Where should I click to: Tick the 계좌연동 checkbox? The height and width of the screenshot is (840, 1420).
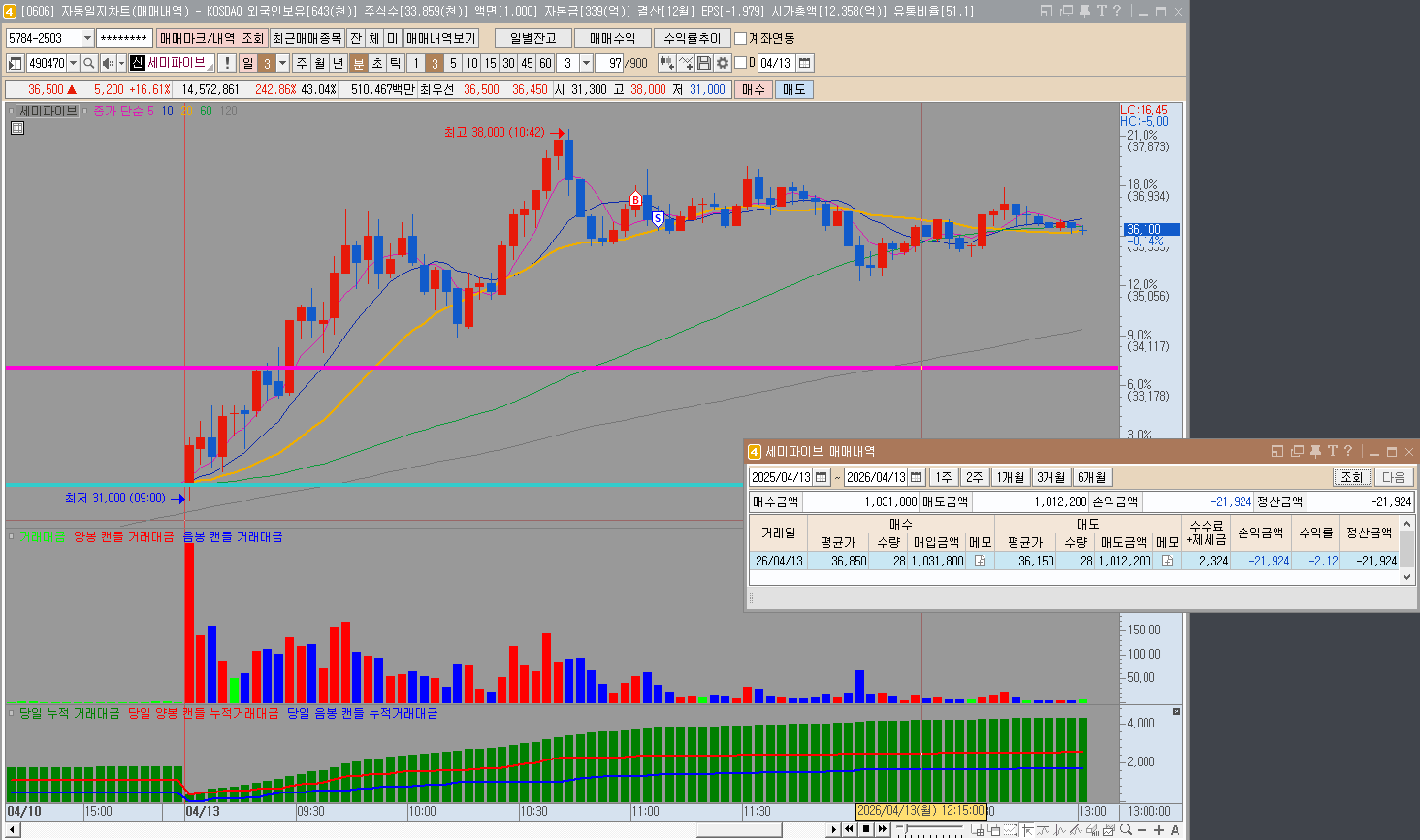741,38
